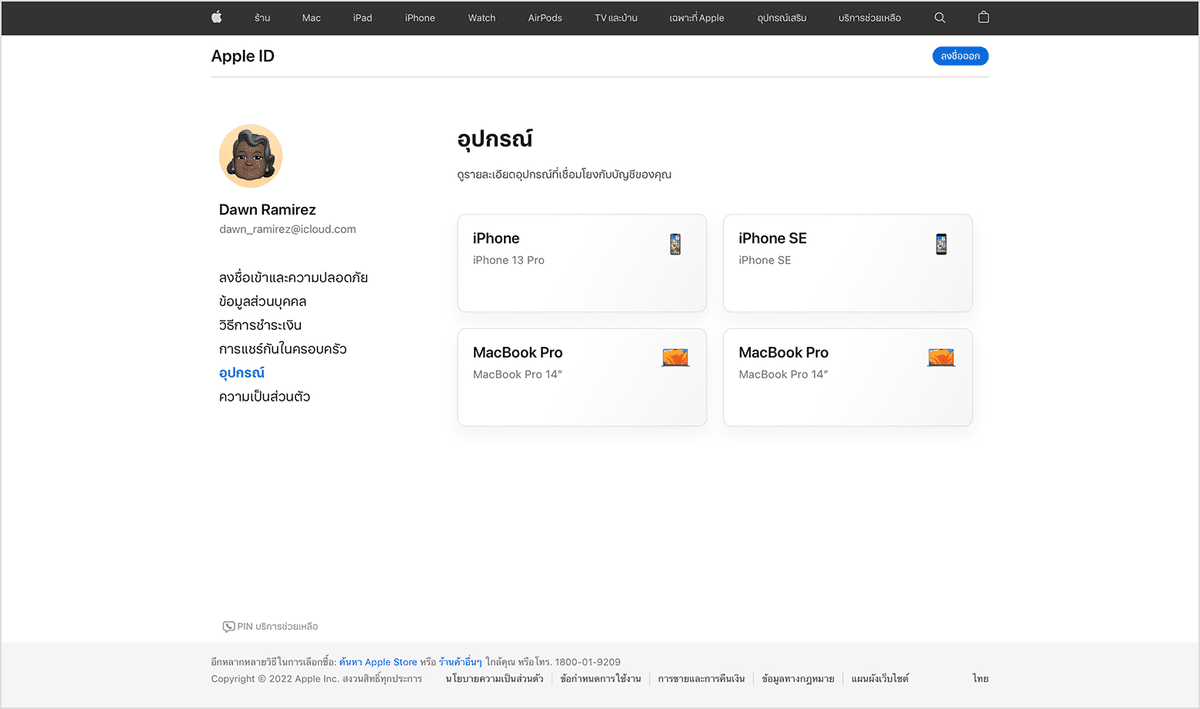This screenshot has width=1200, height=709.
Task: Click the iPhone SE device icon
Action: tap(941, 244)
